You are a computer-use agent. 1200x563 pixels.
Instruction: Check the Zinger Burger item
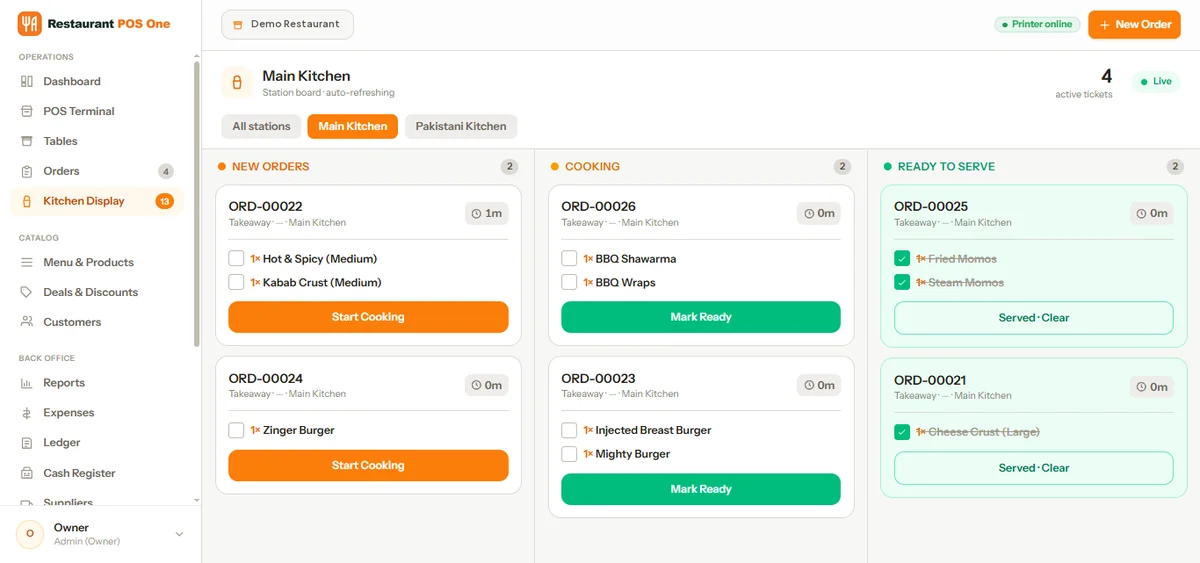(236, 430)
